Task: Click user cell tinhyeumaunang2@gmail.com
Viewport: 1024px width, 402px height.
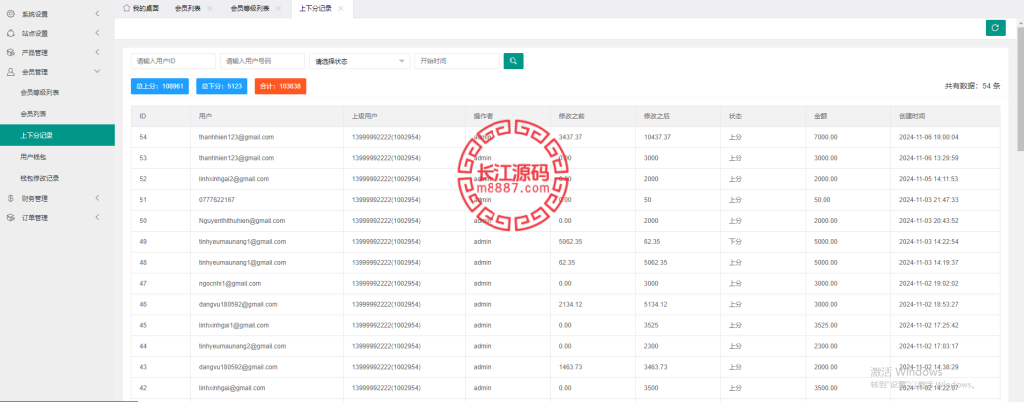Action: (242, 346)
